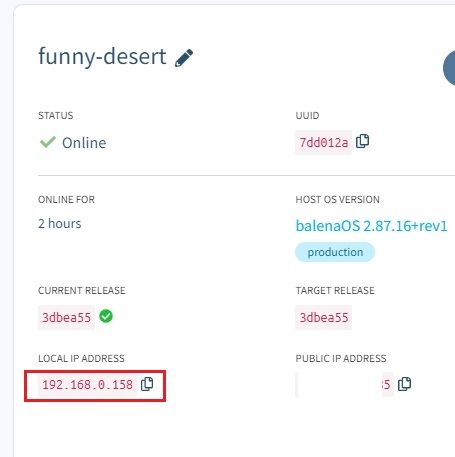455x457 pixels.
Task: Select the target release hash 3dbea55
Action: click(324, 317)
